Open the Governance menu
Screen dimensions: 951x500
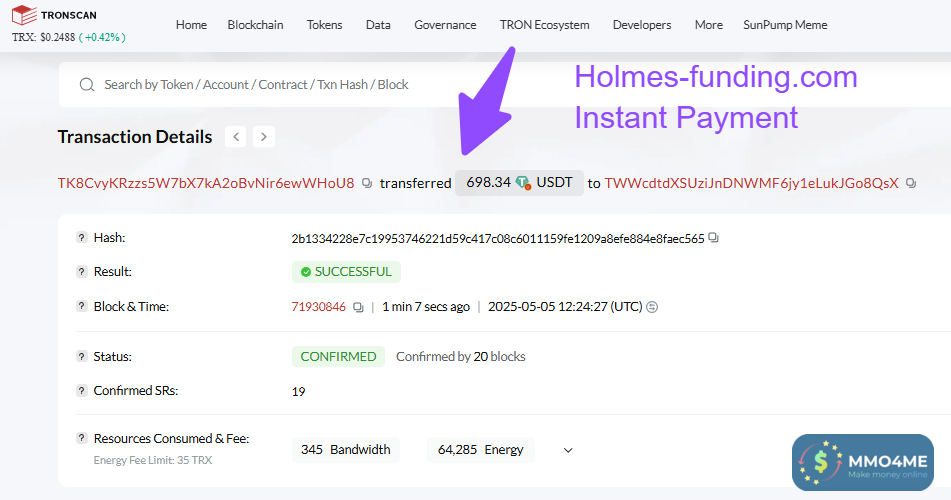(445, 25)
